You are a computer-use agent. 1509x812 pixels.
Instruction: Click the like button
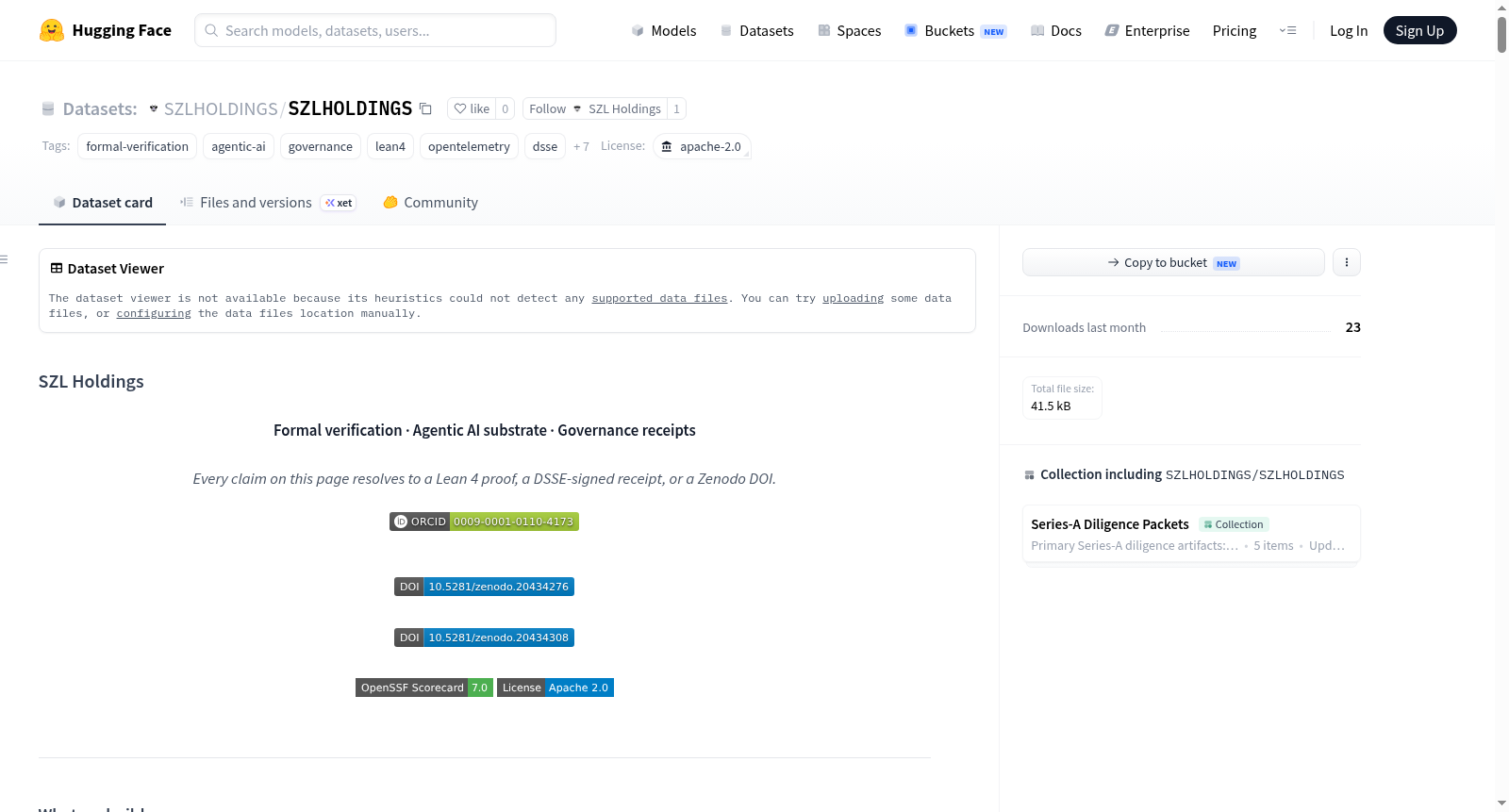click(x=472, y=108)
